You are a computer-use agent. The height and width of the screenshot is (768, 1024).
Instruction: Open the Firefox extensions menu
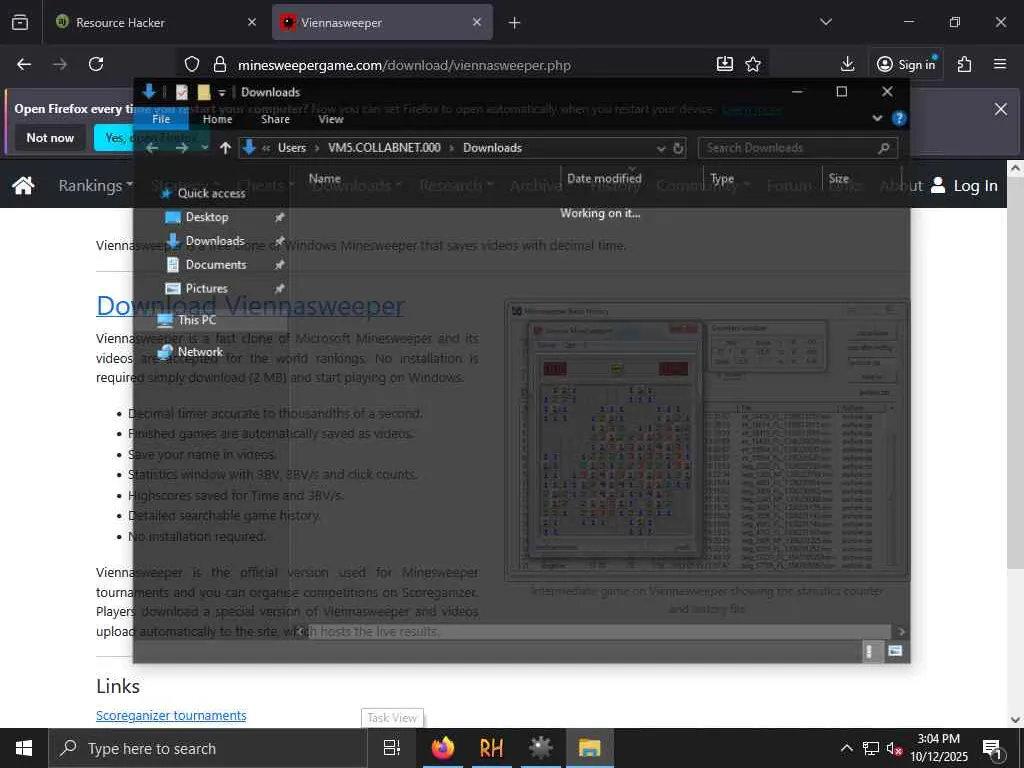(964, 64)
